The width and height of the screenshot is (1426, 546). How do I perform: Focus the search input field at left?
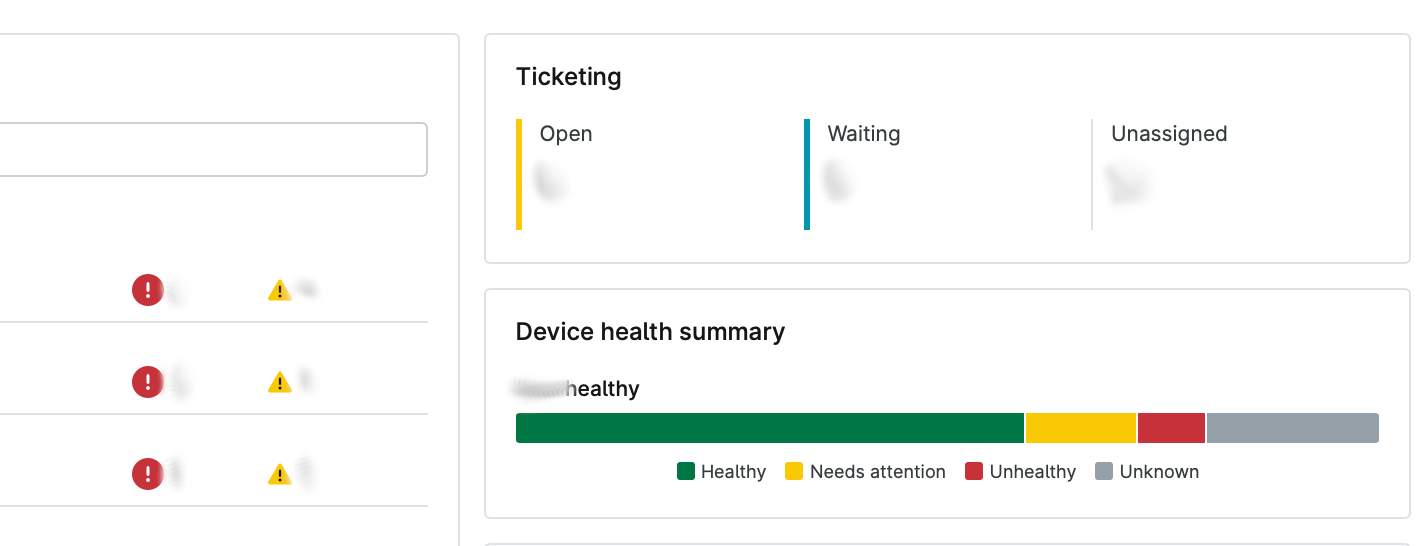pyautogui.click(x=213, y=150)
